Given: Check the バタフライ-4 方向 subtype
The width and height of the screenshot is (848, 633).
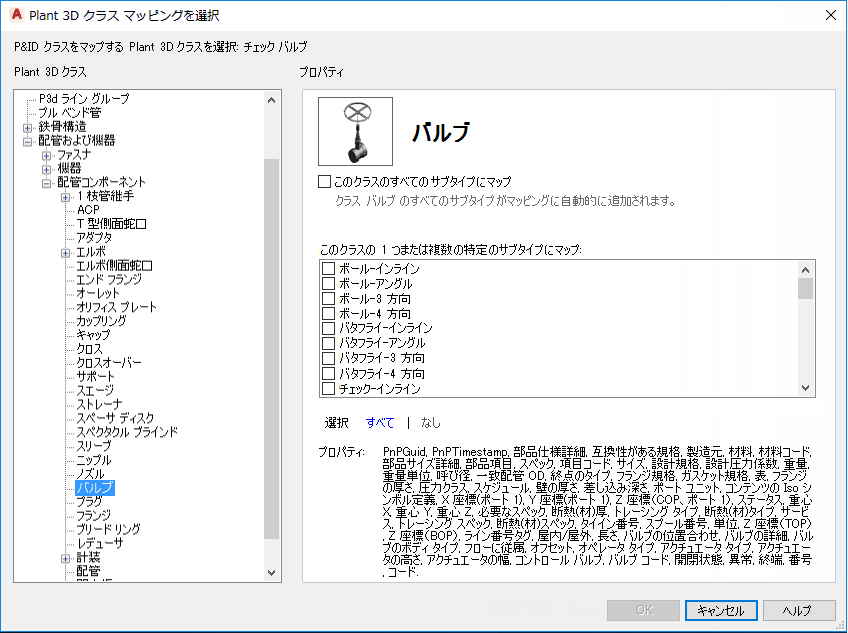Looking at the screenshot, I should (x=328, y=373).
